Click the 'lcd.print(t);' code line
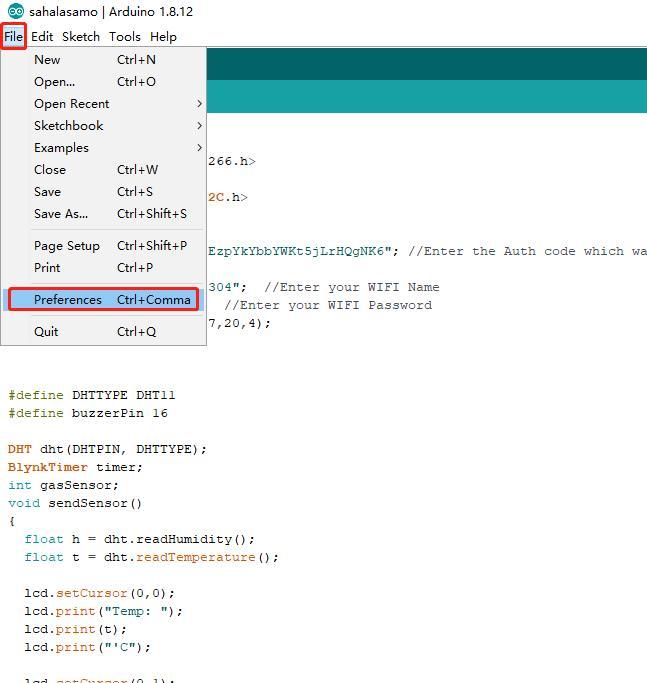 point(75,629)
